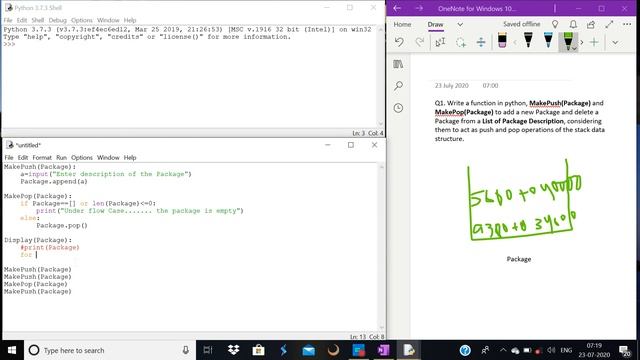Select the Insert Space tool in OneNote
640x360 pixels.
click(481, 42)
